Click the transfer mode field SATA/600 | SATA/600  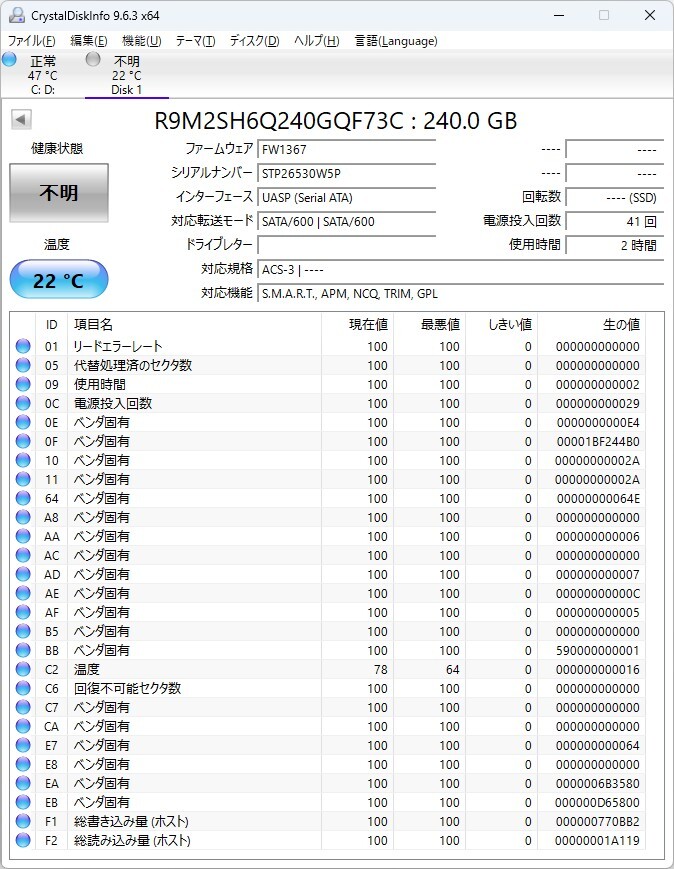pos(346,222)
